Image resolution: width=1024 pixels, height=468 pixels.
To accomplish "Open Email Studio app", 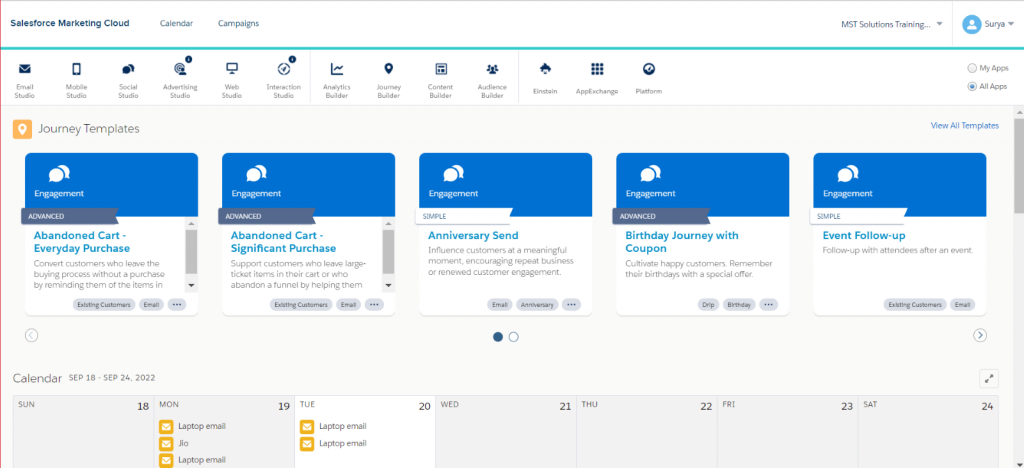I will pyautogui.click(x=25, y=80).
